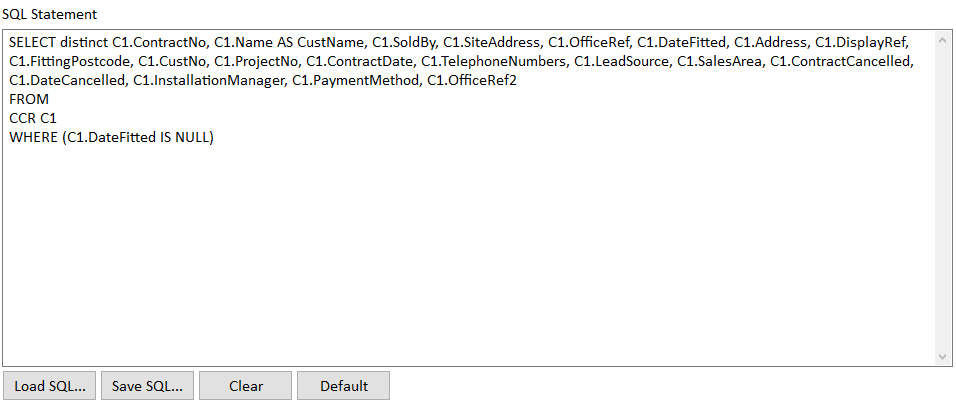Viewport: 956px width, 410px height.
Task: Click the word distinct in query
Action: [85, 43]
